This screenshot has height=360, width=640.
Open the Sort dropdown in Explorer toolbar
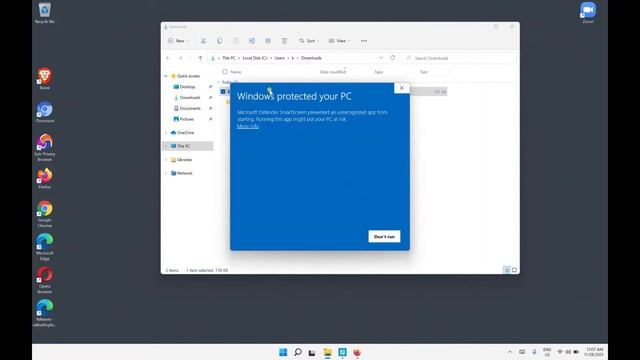click(309, 41)
